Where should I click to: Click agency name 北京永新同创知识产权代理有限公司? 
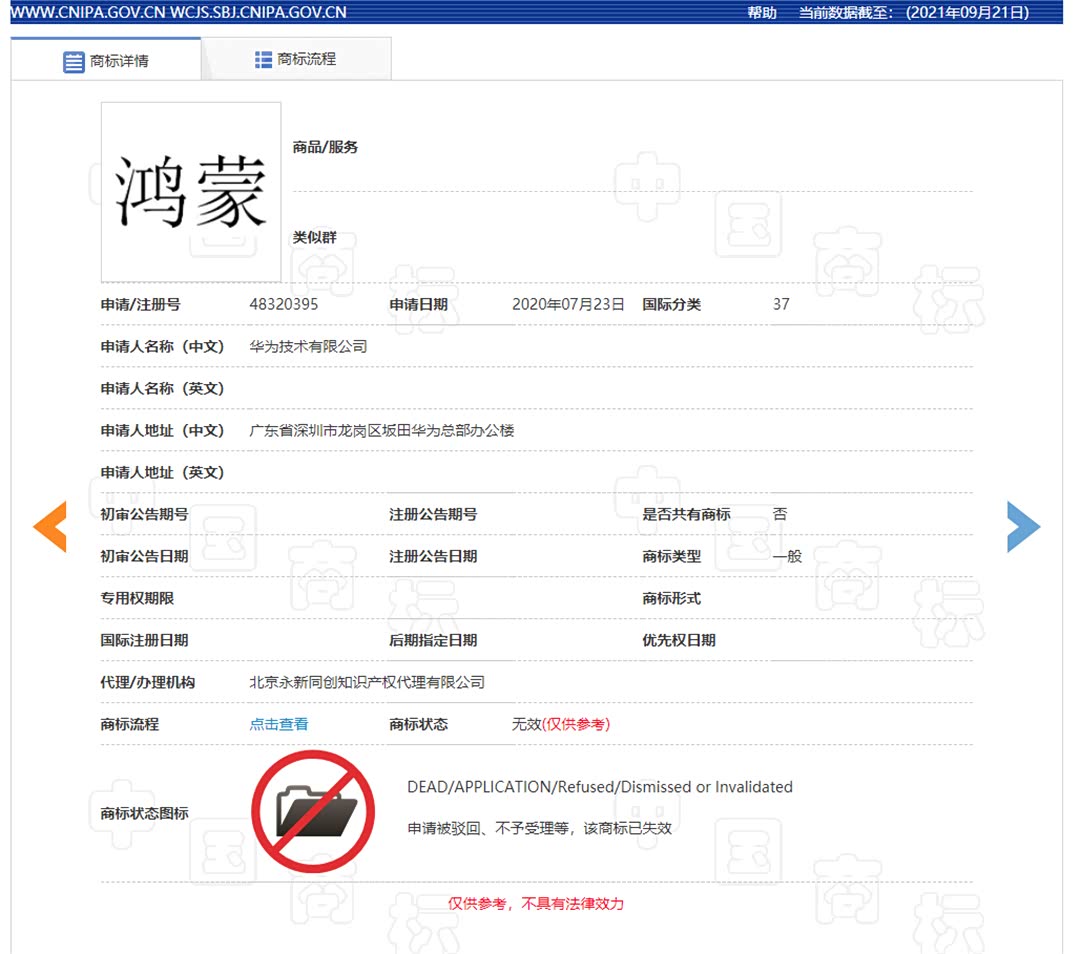coord(368,682)
